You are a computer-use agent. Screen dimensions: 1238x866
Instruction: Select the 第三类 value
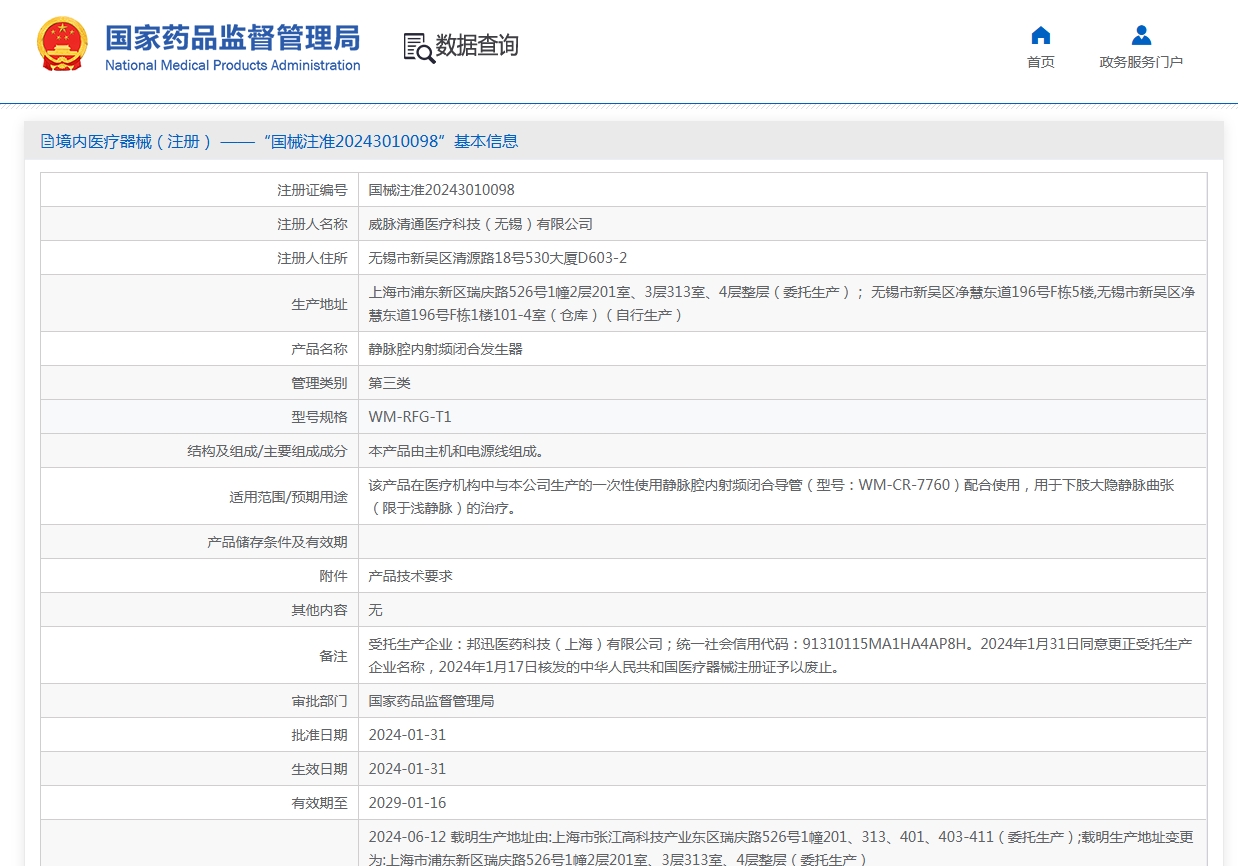pyautogui.click(x=389, y=383)
